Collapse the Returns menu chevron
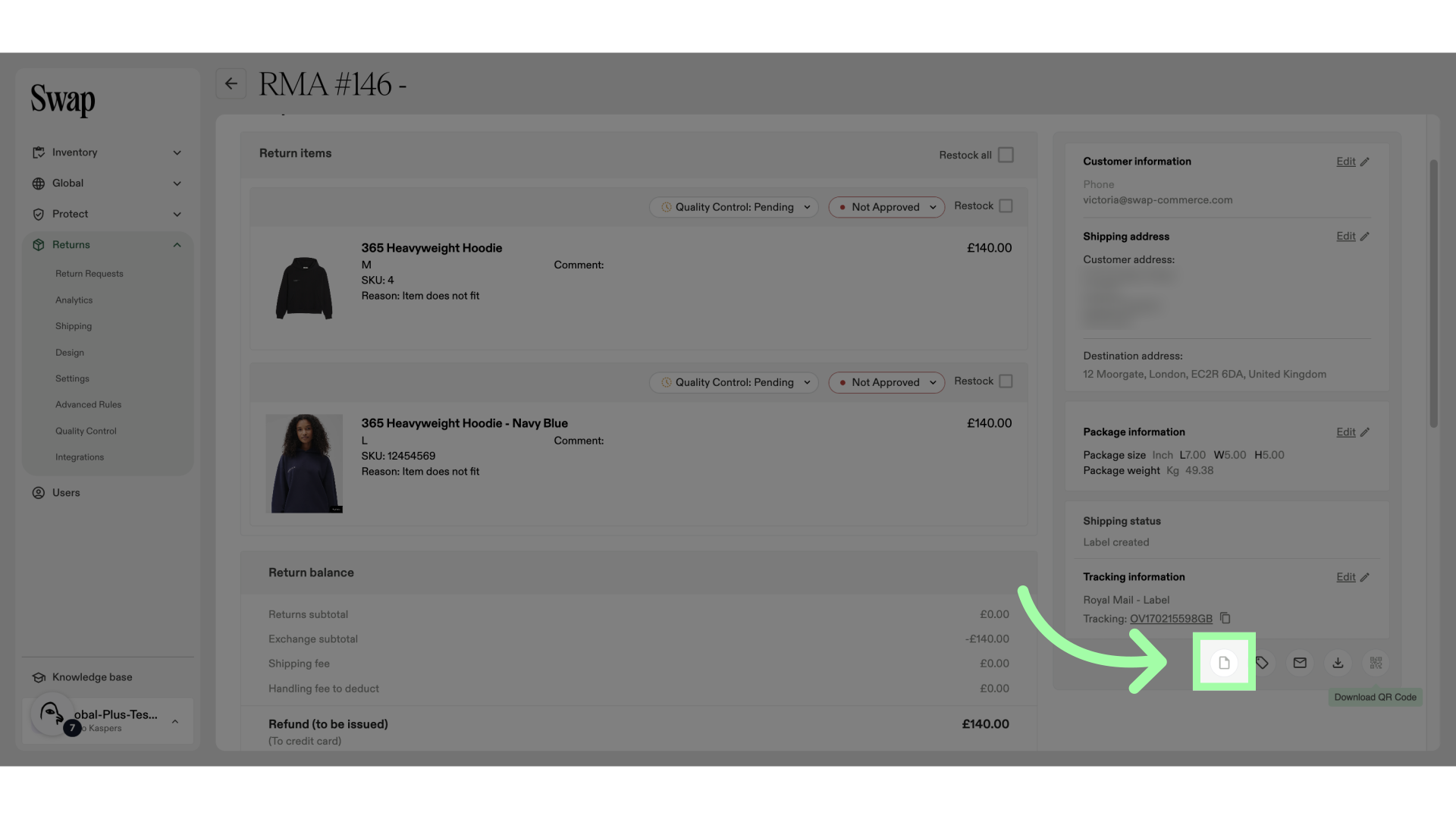The height and width of the screenshot is (819, 1456). tap(177, 245)
